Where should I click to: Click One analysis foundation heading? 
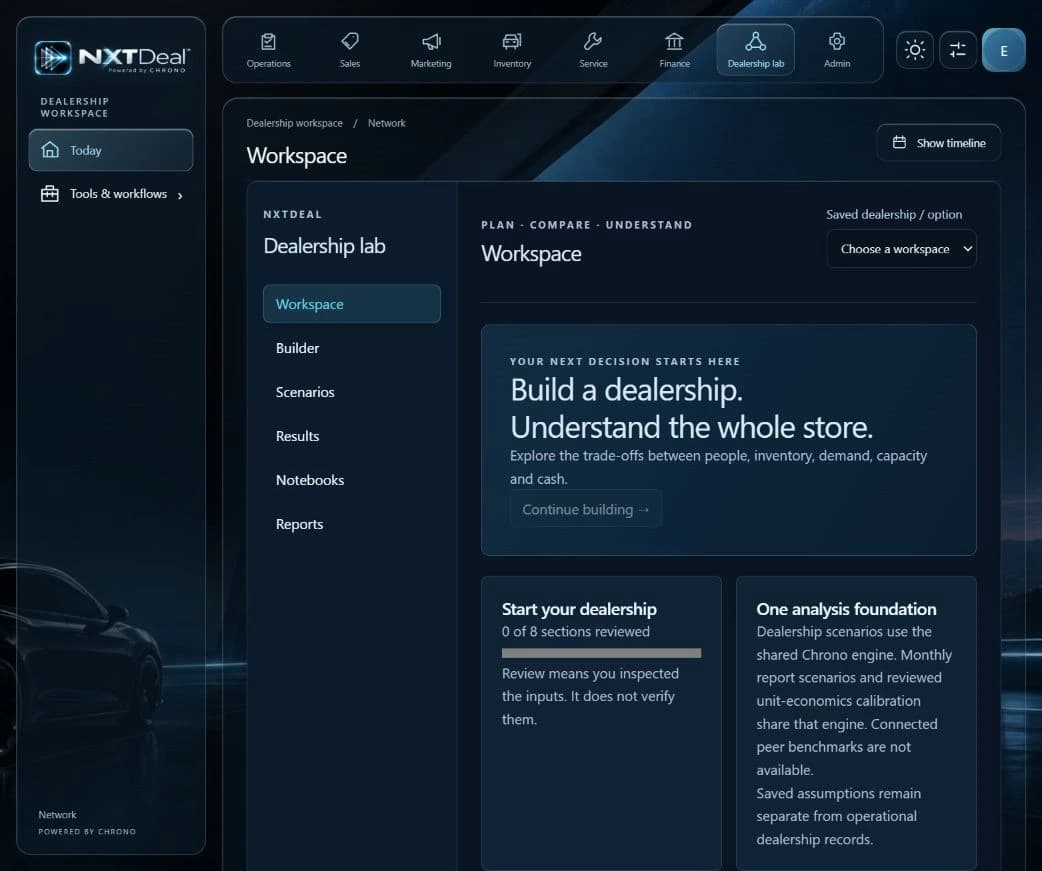(x=846, y=609)
